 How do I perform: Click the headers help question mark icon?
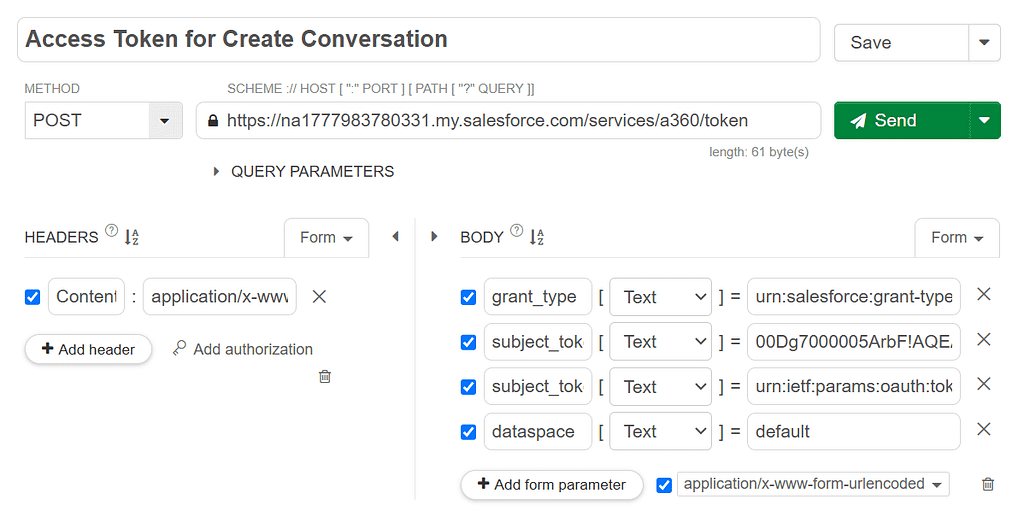coord(112,231)
